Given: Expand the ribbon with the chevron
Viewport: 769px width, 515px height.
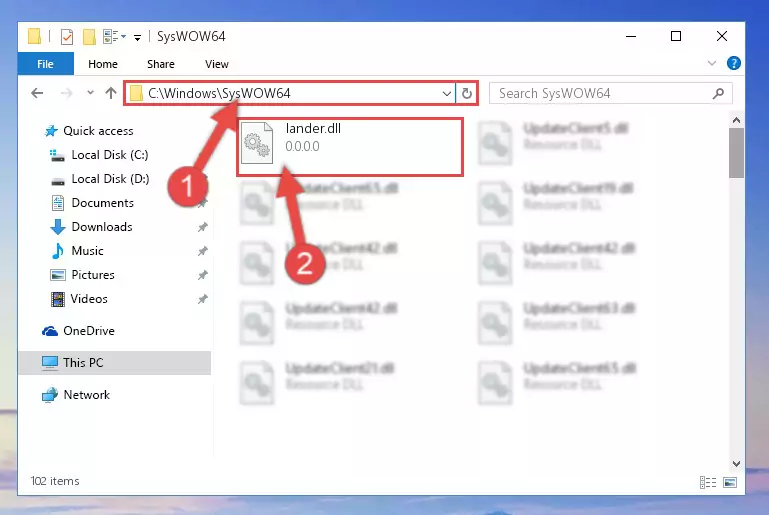Looking at the screenshot, I should [712, 63].
